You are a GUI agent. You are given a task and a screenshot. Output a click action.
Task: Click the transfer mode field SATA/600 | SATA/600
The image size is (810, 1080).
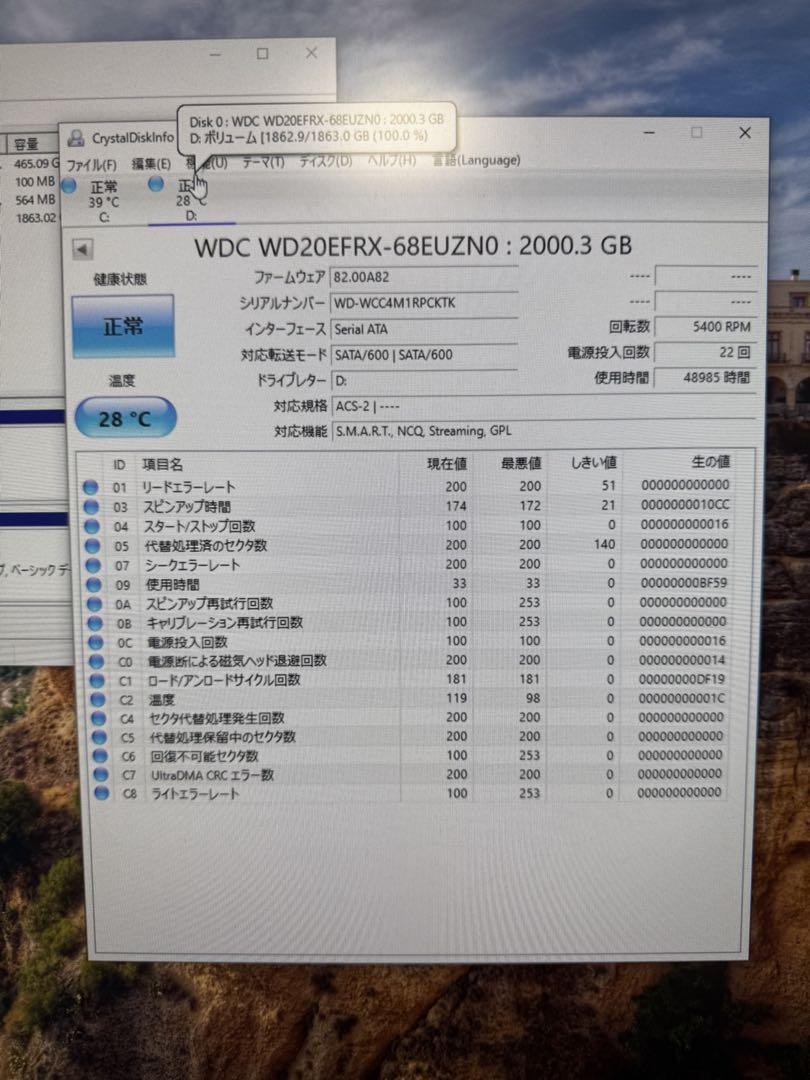click(x=424, y=355)
